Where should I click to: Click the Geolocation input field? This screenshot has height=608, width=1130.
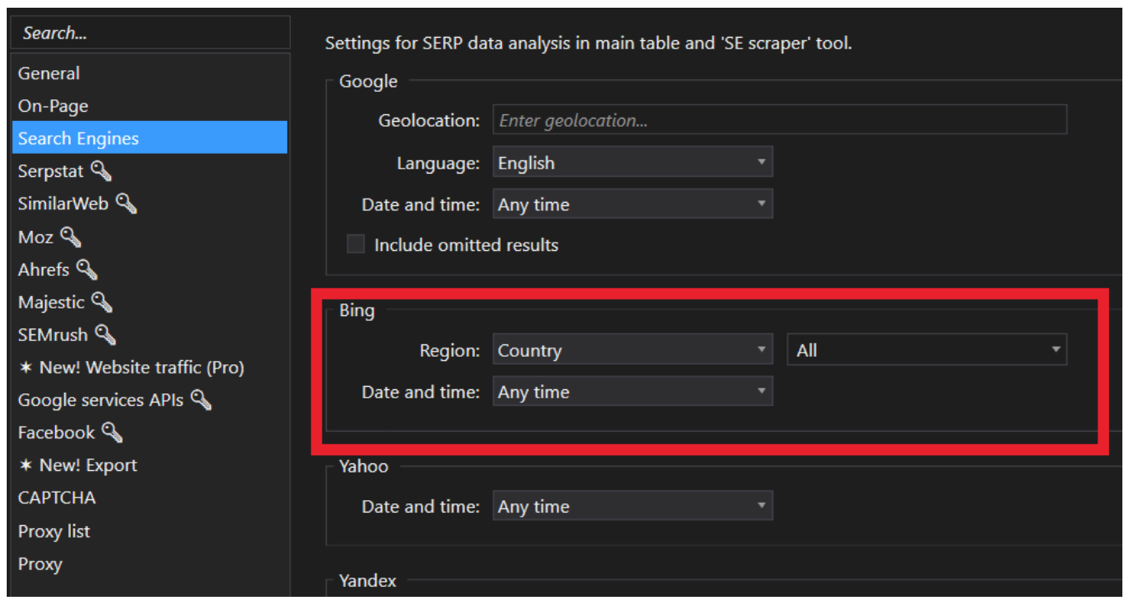click(780, 119)
